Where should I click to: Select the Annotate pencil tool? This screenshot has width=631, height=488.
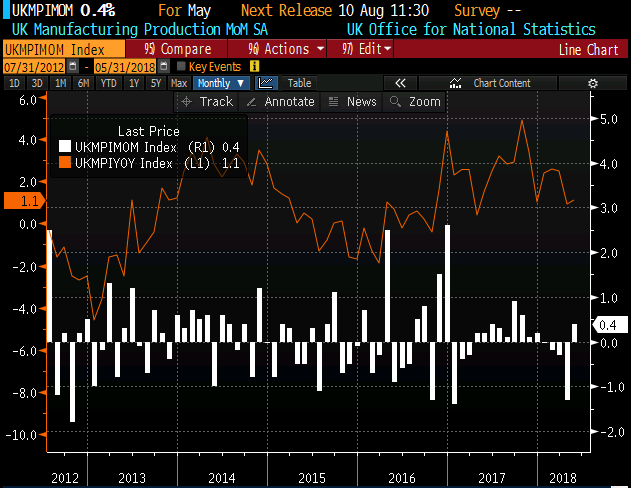pyautogui.click(x=280, y=102)
